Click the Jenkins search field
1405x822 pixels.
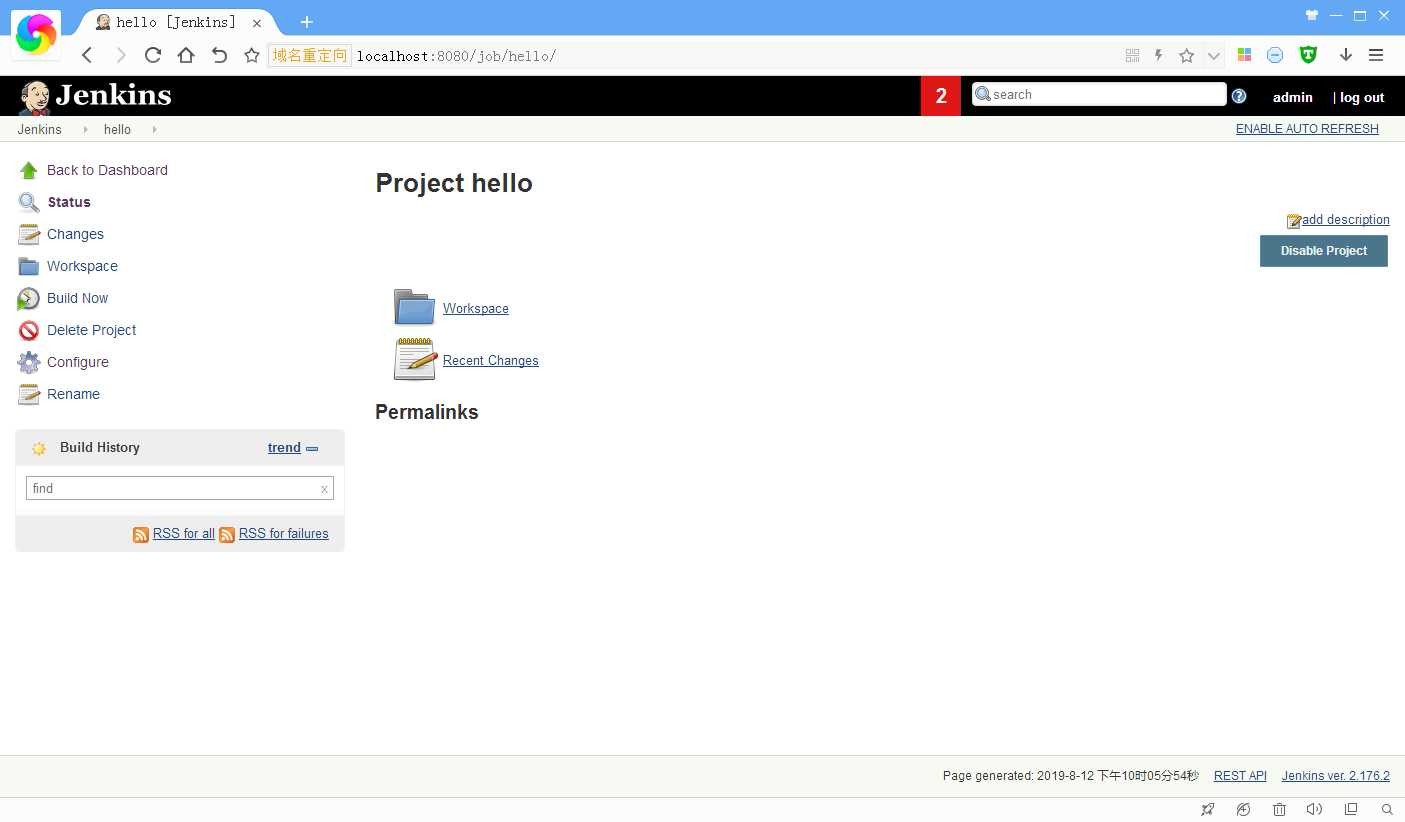(1099, 94)
